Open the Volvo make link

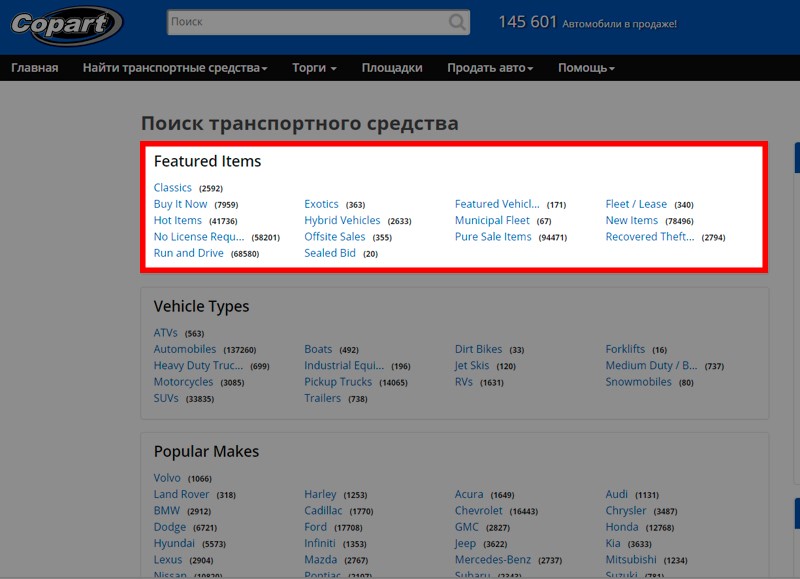pos(167,479)
